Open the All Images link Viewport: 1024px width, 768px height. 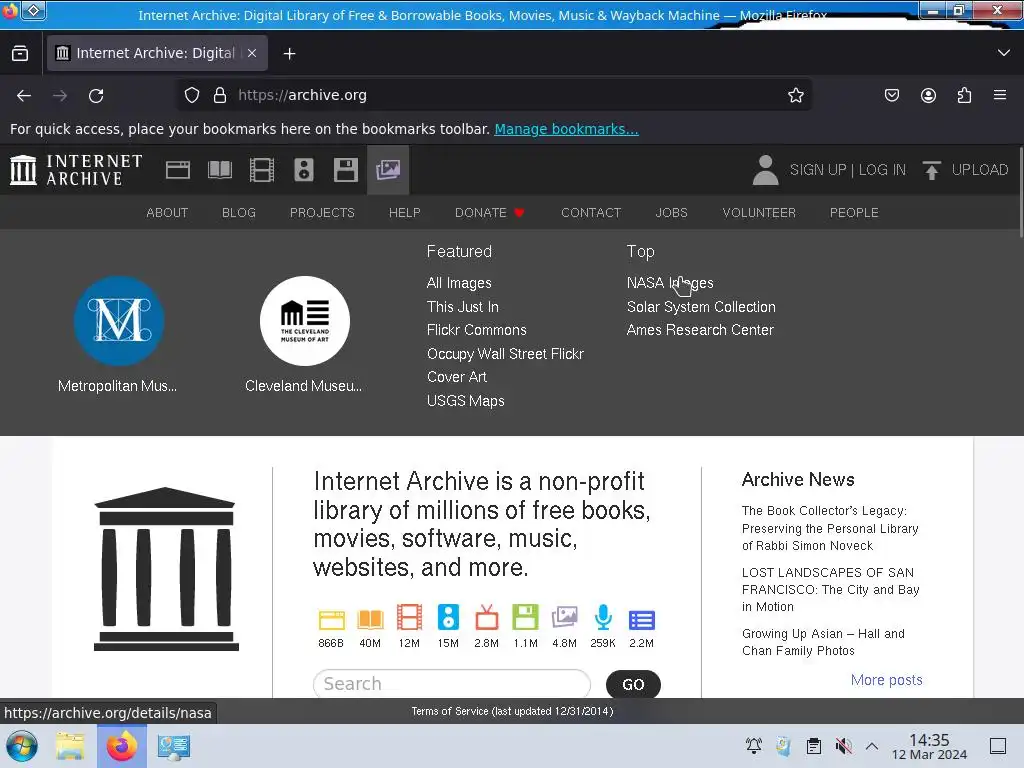click(459, 283)
